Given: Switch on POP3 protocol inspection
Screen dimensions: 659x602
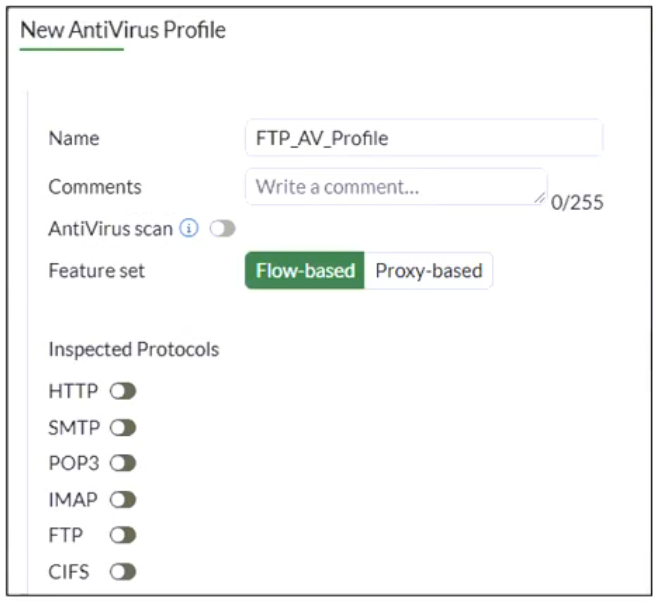Looking at the screenshot, I should (x=123, y=464).
